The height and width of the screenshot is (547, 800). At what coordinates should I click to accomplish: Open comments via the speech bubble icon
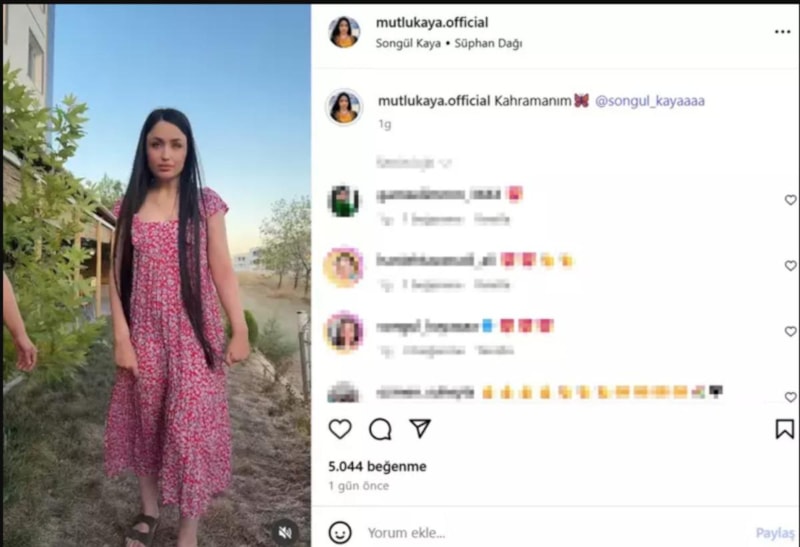(x=380, y=429)
